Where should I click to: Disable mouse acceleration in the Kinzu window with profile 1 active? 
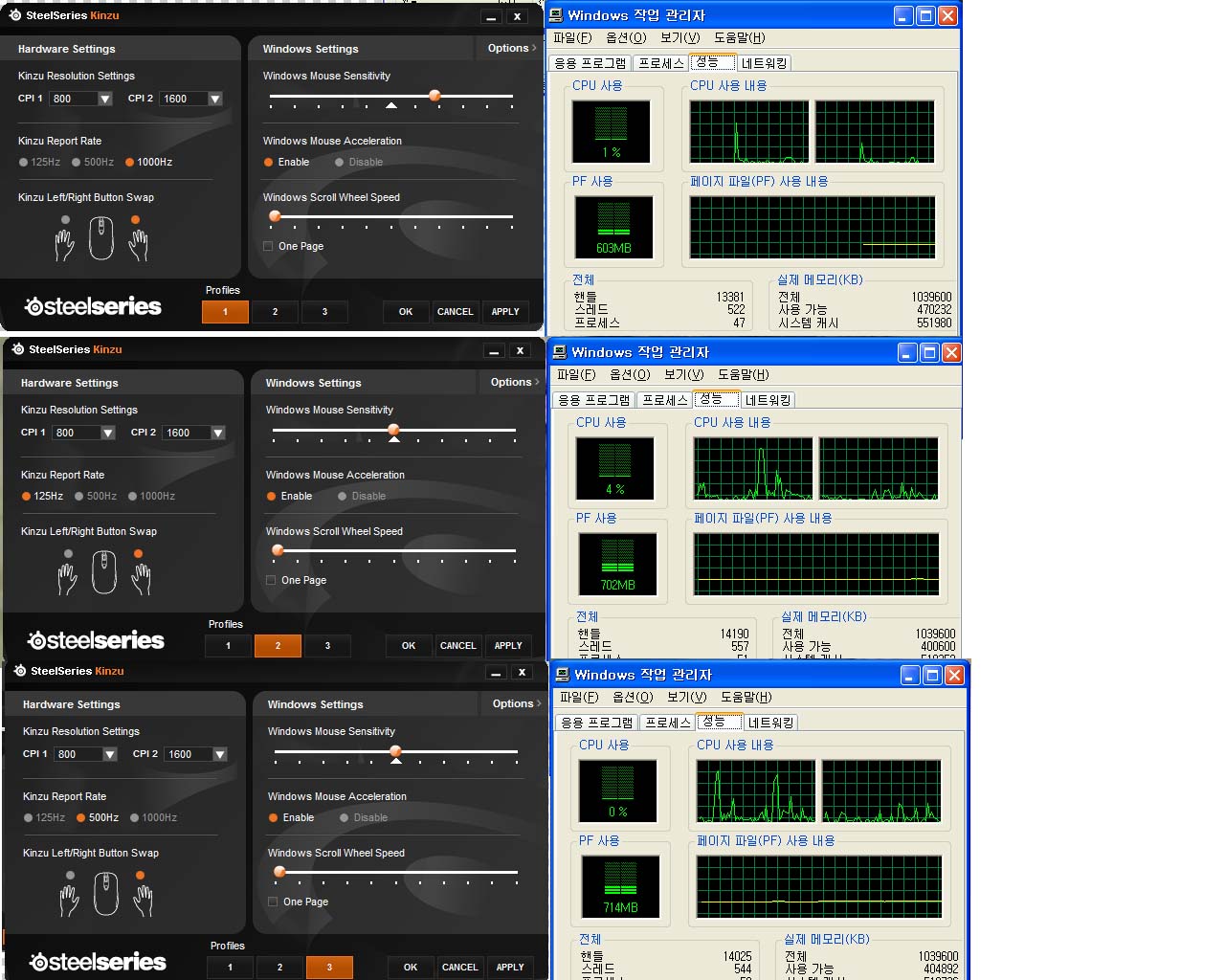pos(359,162)
